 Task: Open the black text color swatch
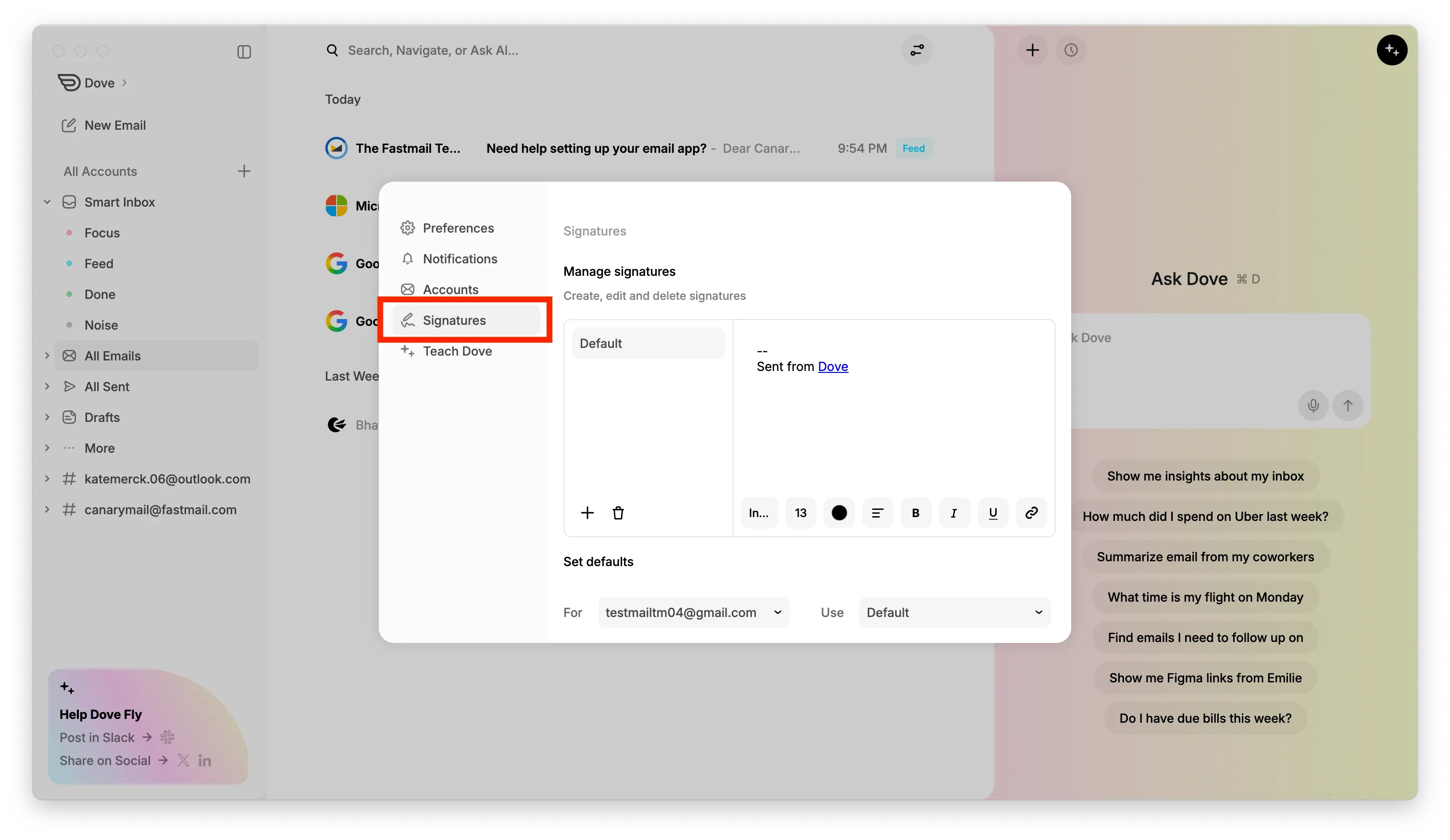point(839,513)
